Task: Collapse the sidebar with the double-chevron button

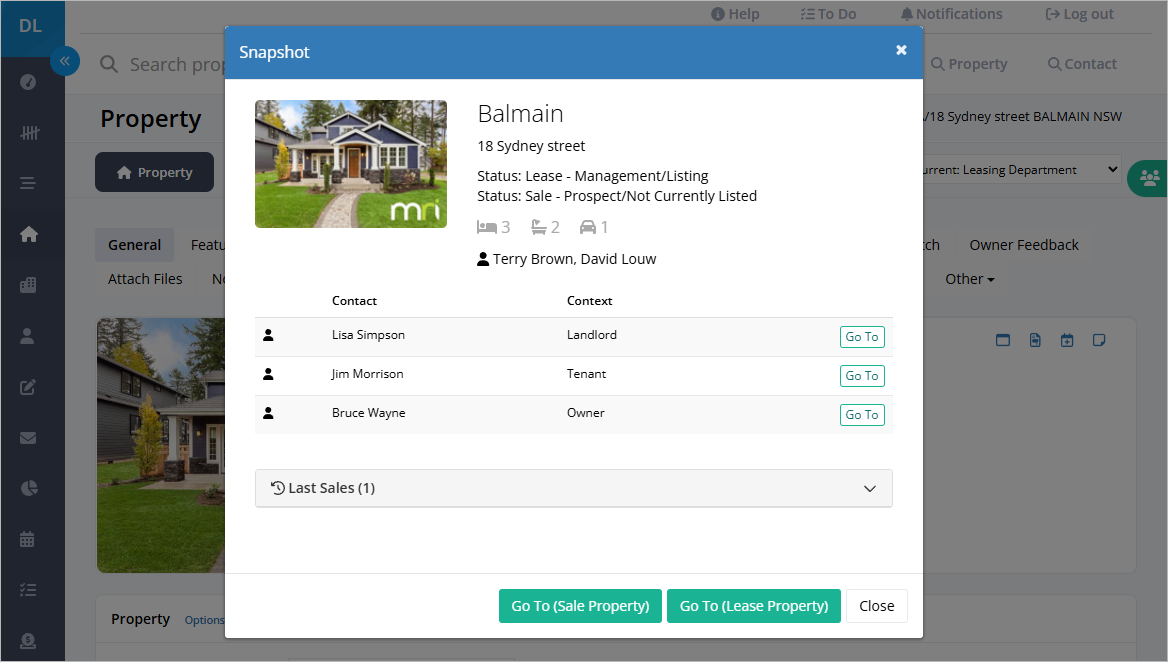Action: pyautogui.click(x=65, y=61)
